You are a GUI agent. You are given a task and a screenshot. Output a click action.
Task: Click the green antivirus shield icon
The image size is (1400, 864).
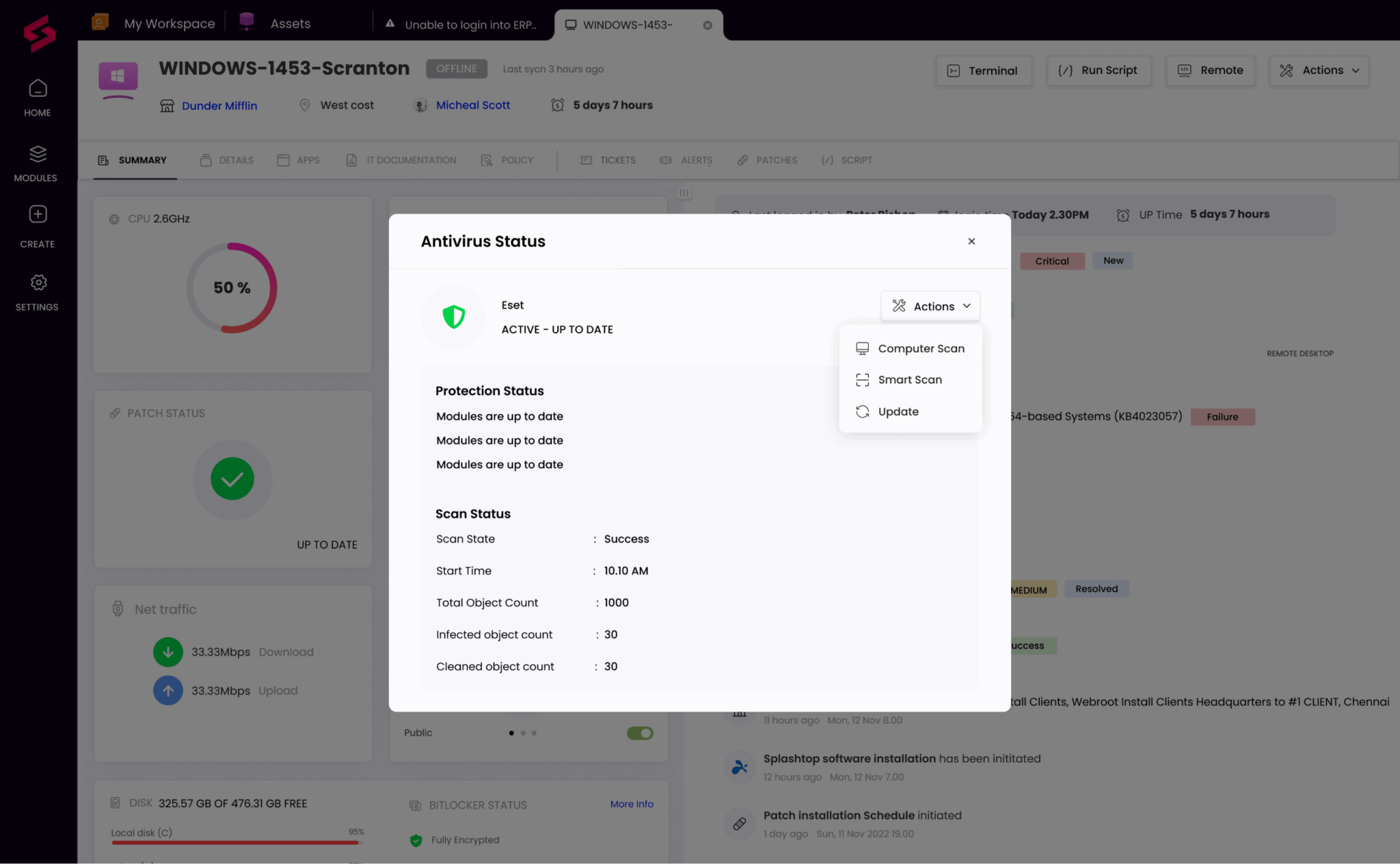click(453, 317)
